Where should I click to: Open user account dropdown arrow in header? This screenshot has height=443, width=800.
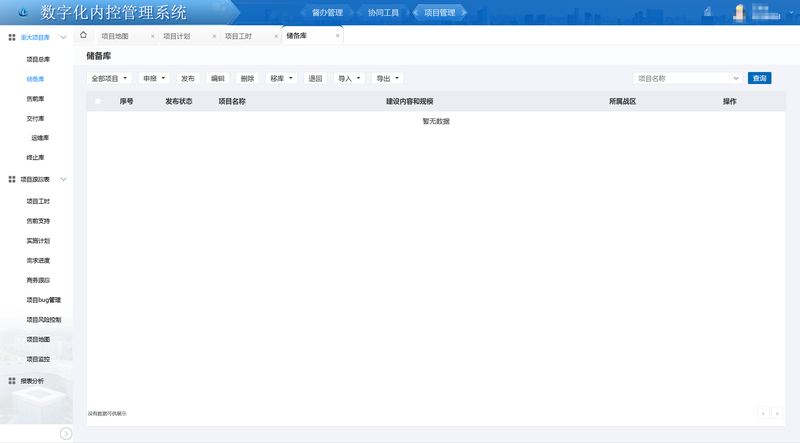tap(791, 12)
